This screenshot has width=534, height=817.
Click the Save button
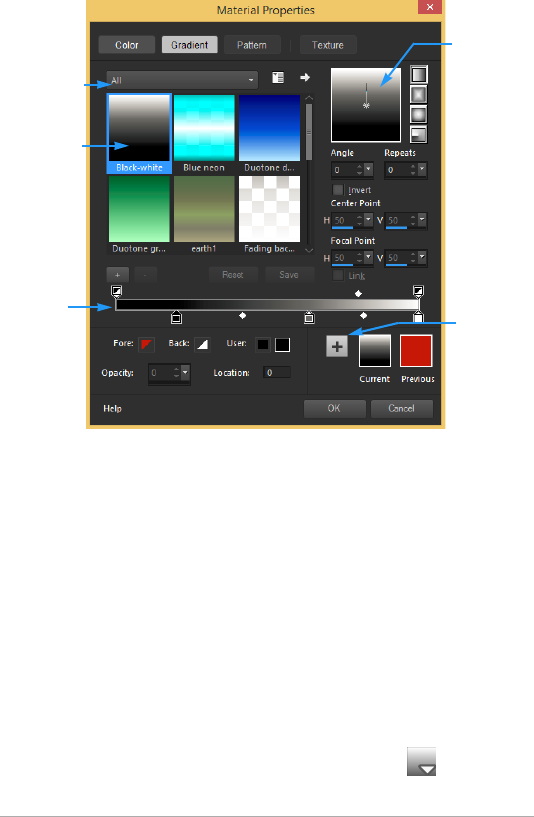click(289, 275)
